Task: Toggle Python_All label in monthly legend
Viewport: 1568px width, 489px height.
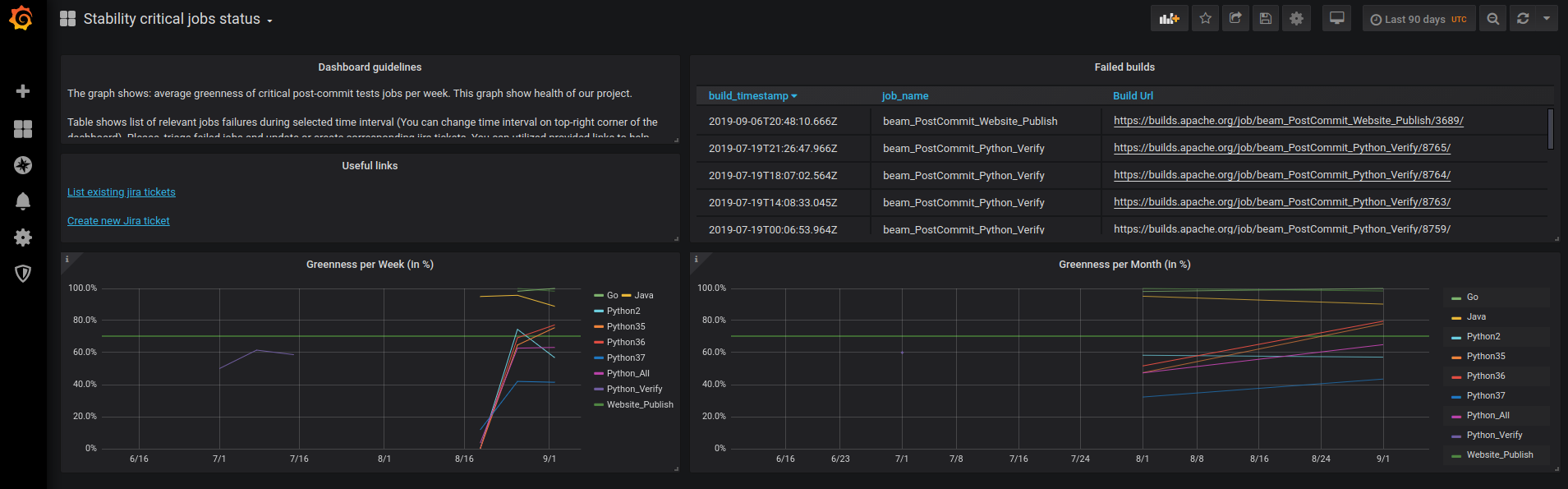Action: [x=1488, y=416]
